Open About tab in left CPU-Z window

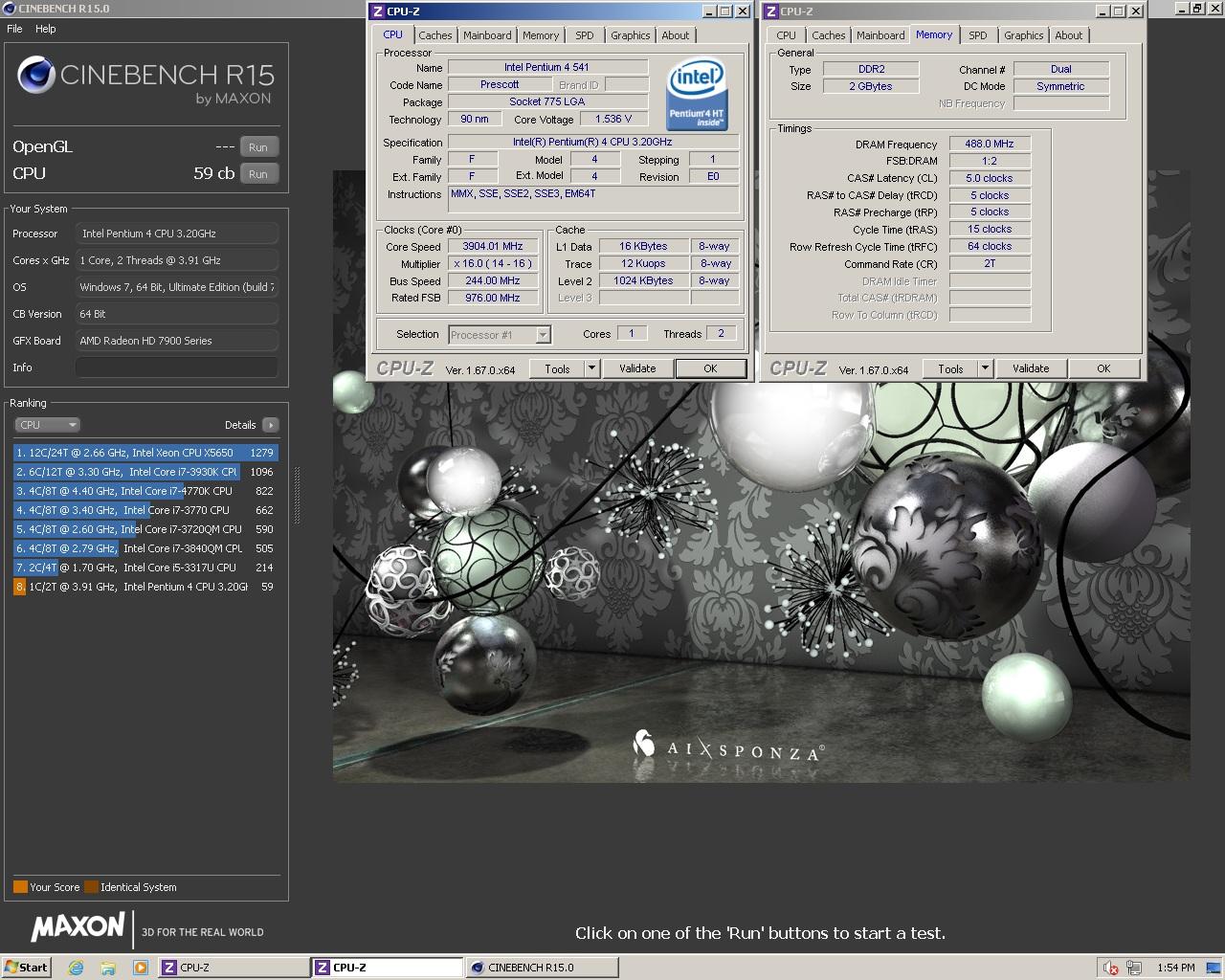[676, 35]
